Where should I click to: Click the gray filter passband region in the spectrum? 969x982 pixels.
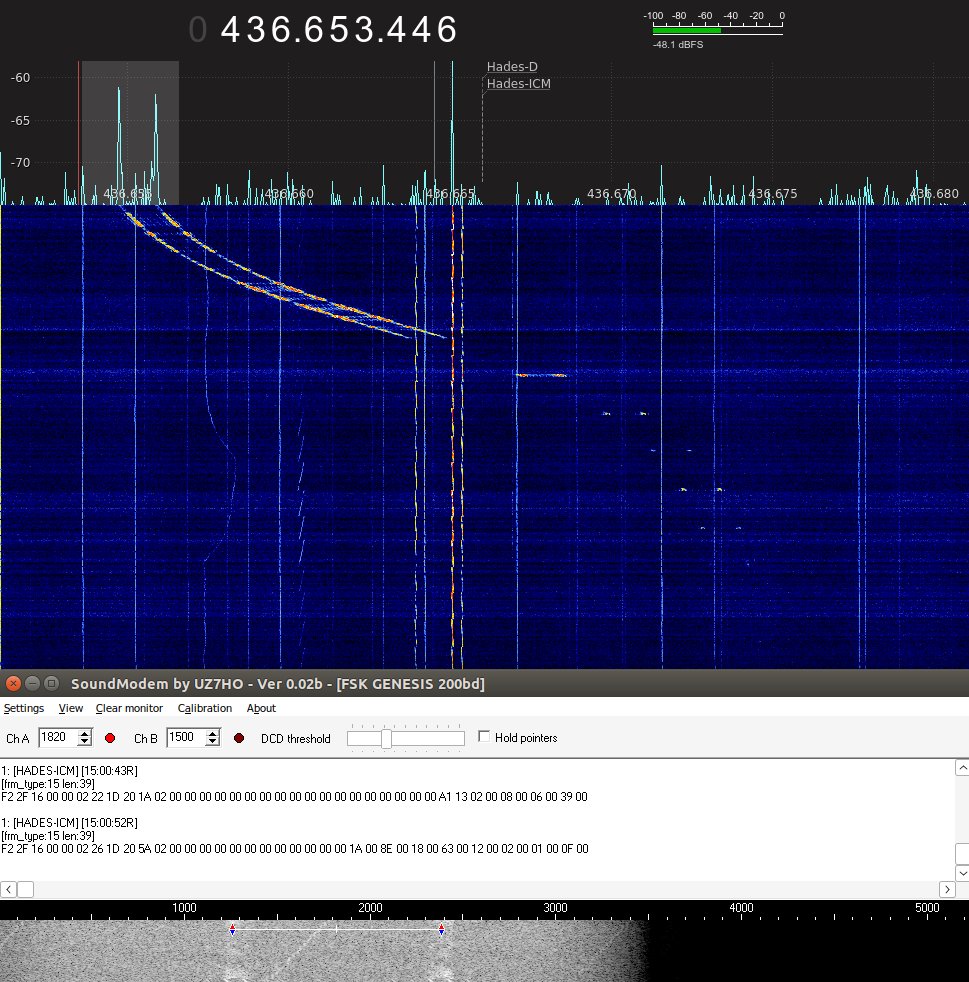(130, 133)
